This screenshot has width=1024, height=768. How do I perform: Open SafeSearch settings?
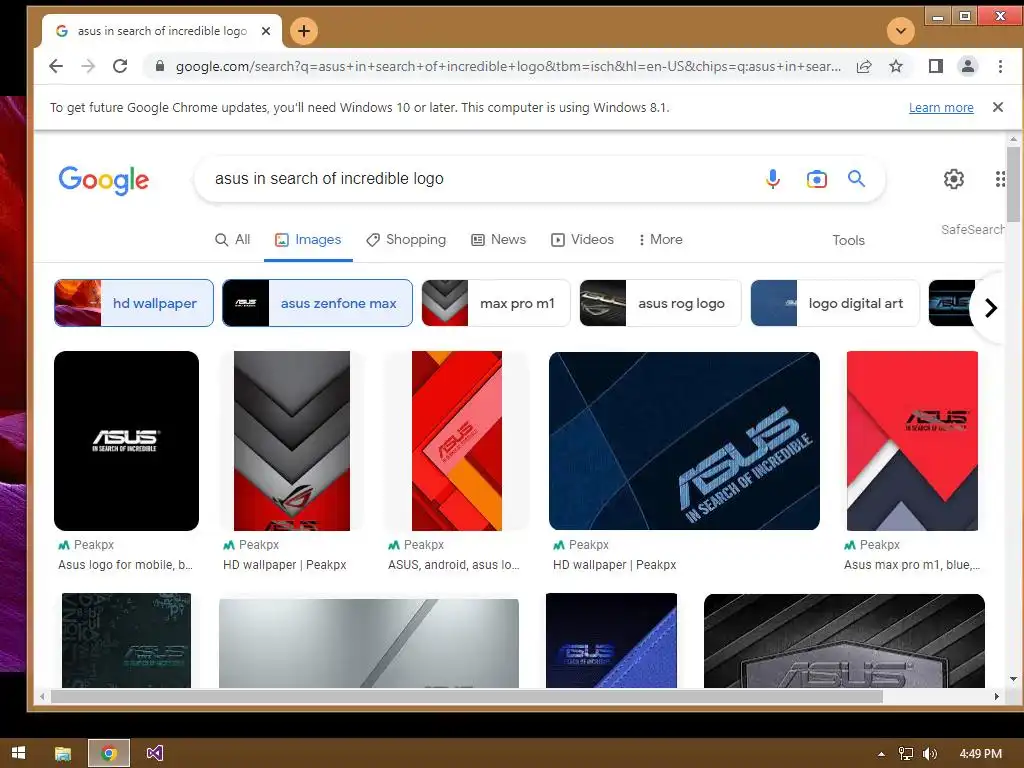972,229
